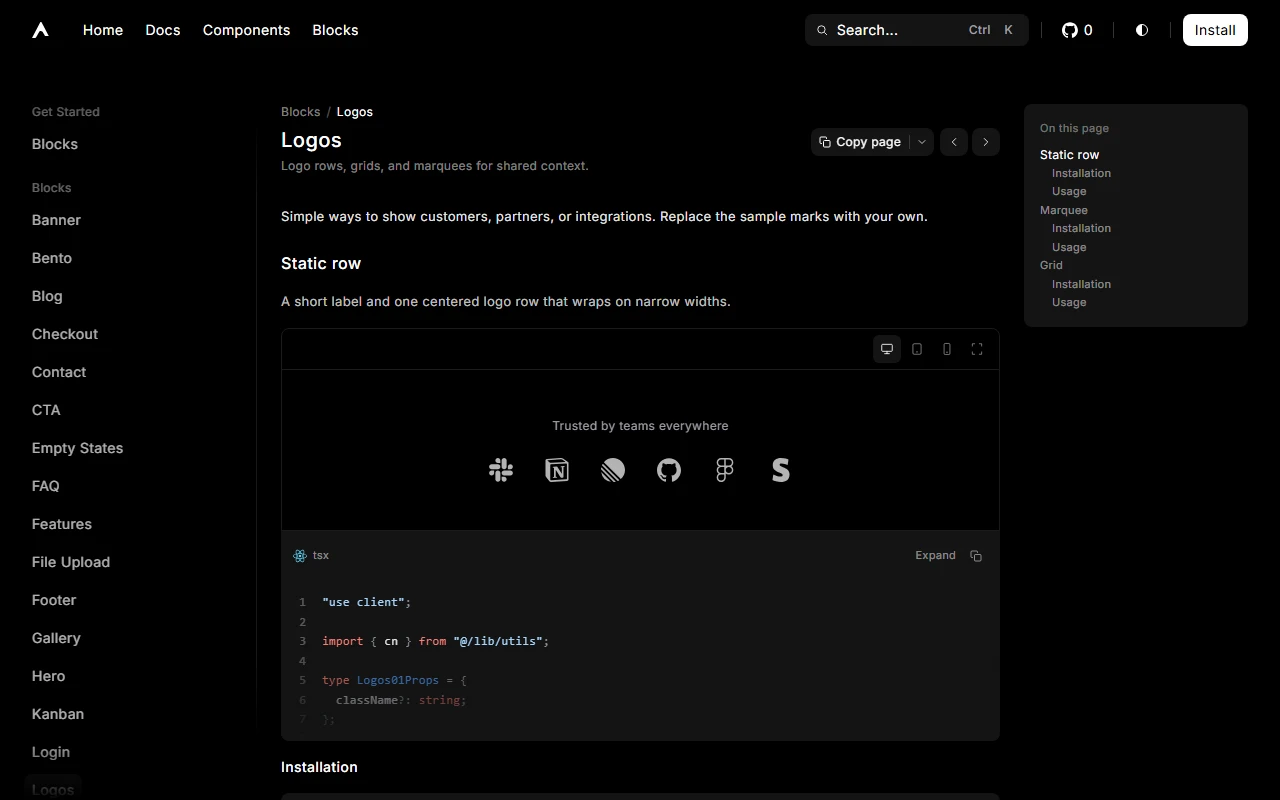Click the Installation heading below code block
1280x800 pixels.
(319, 767)
